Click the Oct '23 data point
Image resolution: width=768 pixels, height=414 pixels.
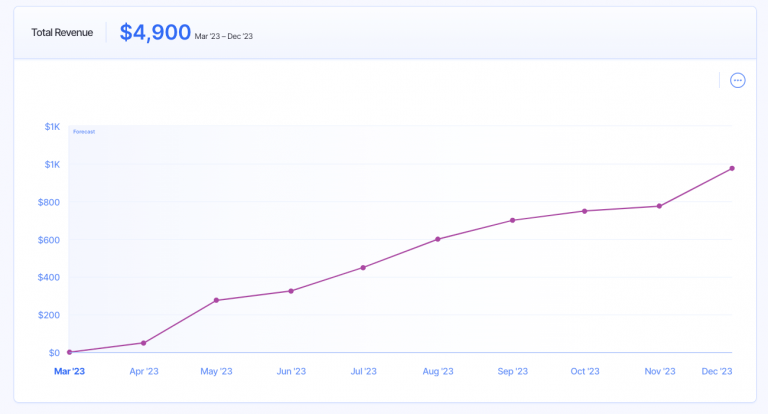click(585, 211)
